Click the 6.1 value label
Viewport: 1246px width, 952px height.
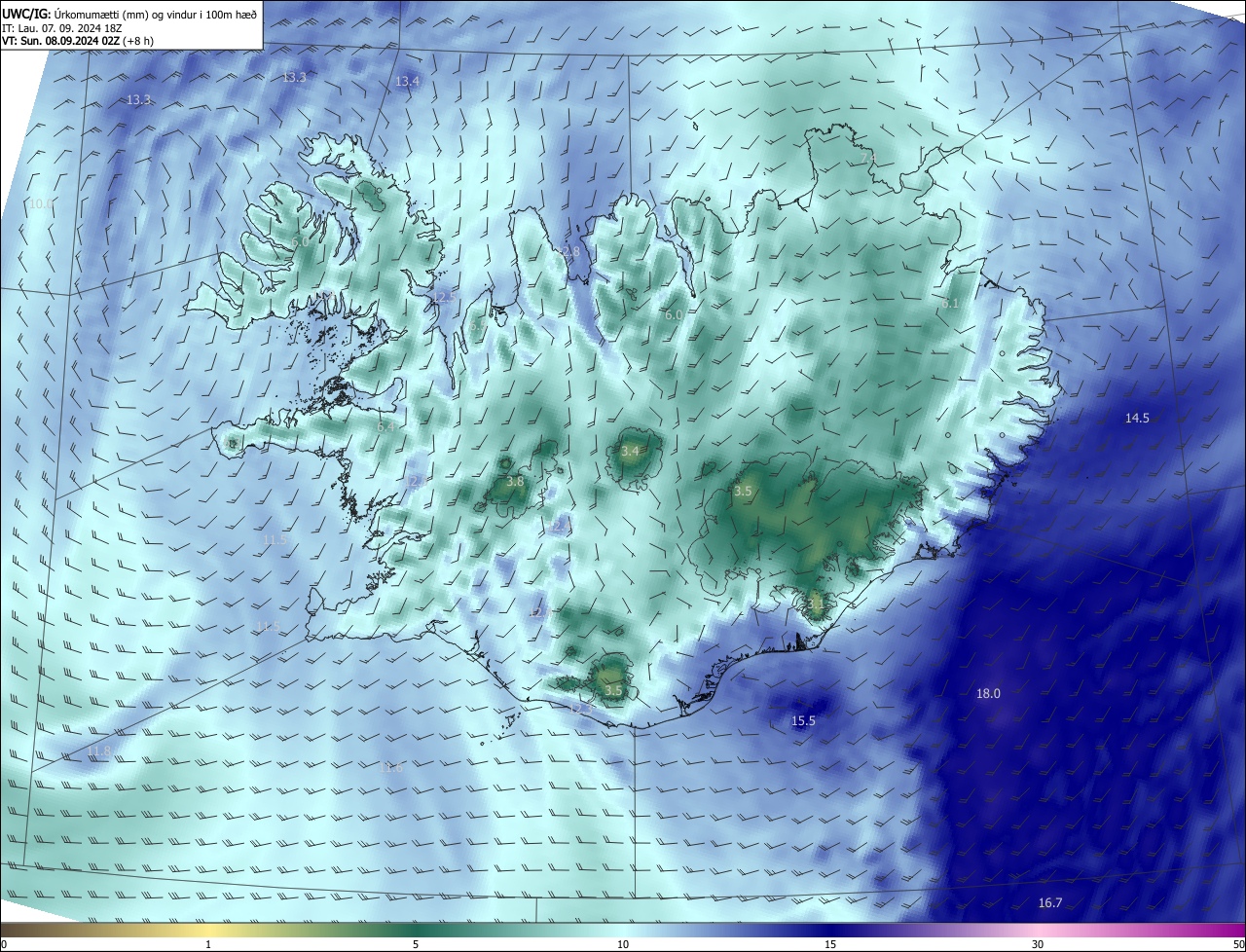coord(950,304)
